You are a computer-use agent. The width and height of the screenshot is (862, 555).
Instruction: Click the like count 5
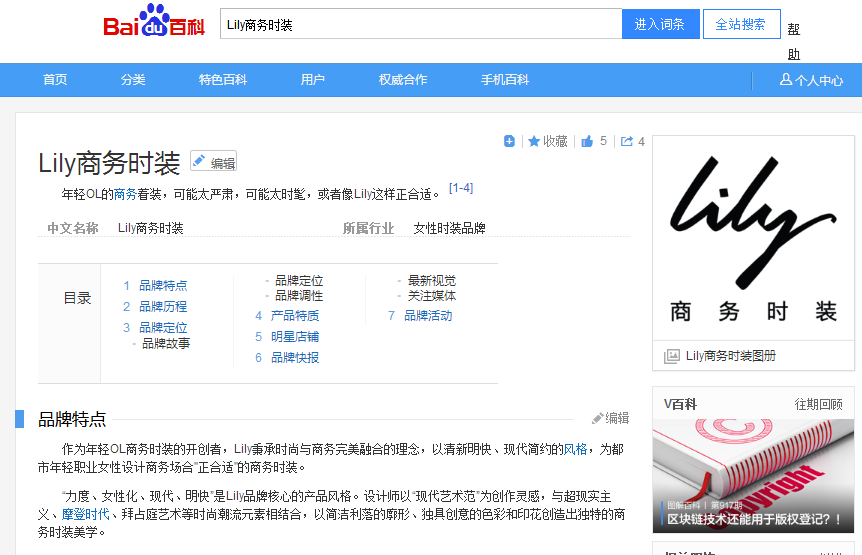[x=603, y=141]
